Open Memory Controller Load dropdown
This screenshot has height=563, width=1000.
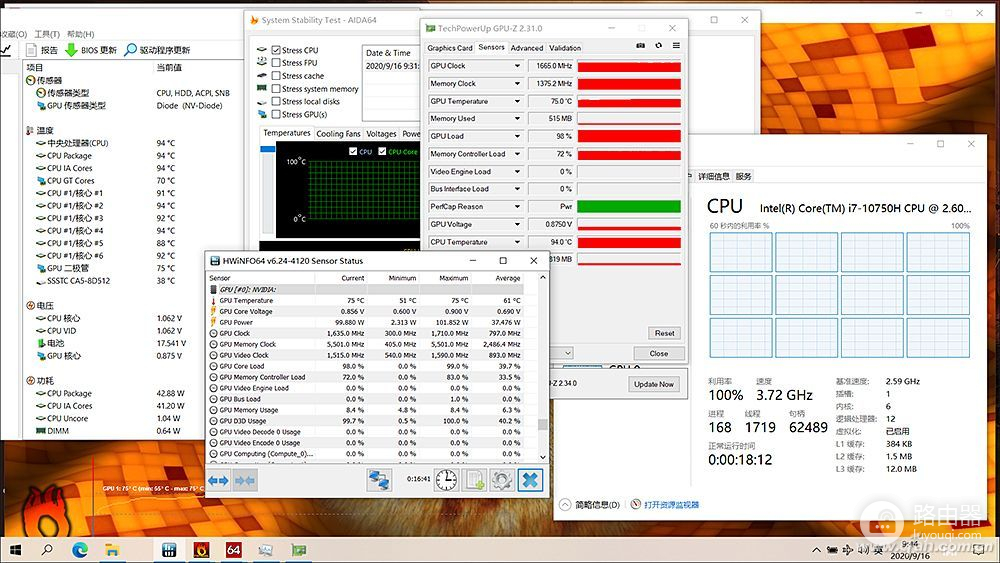517,154
